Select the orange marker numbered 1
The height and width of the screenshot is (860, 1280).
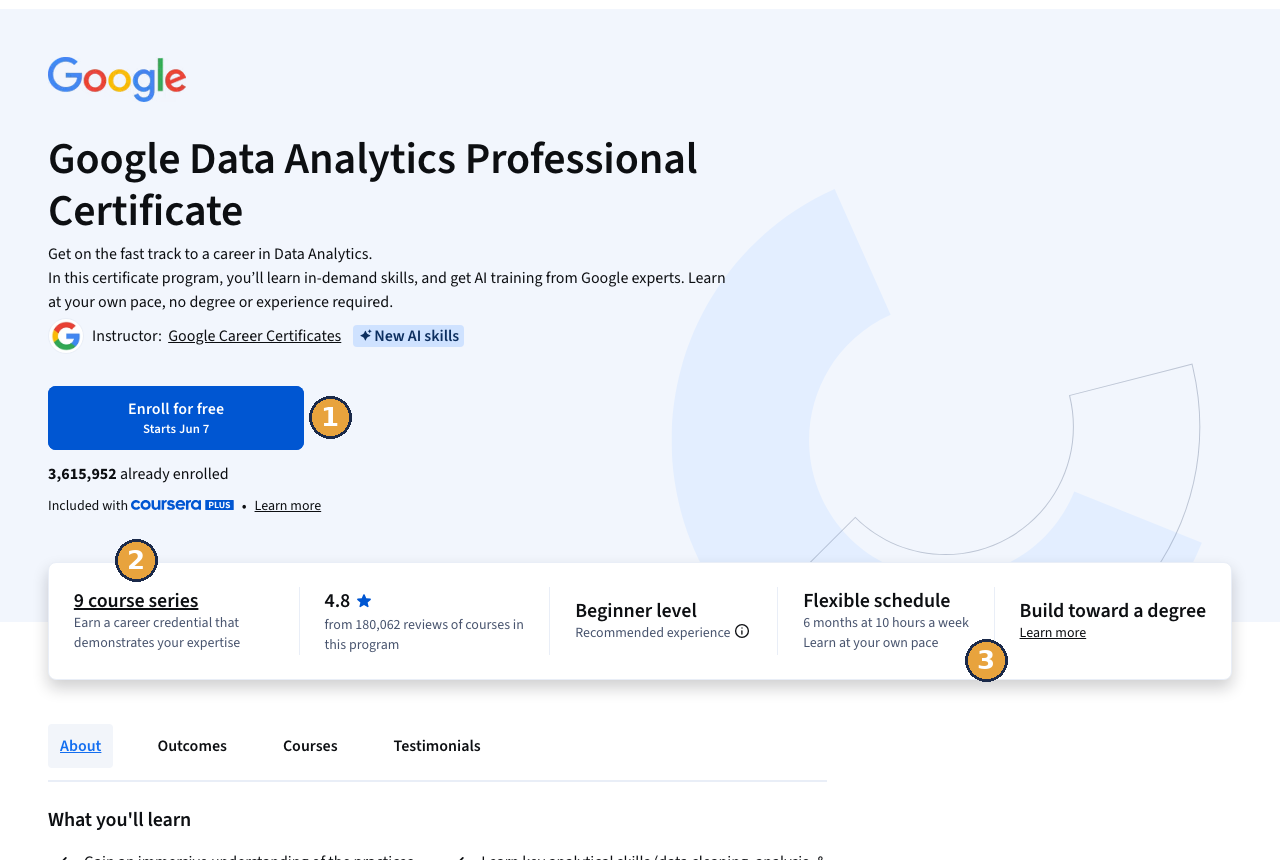pos(330,417)
